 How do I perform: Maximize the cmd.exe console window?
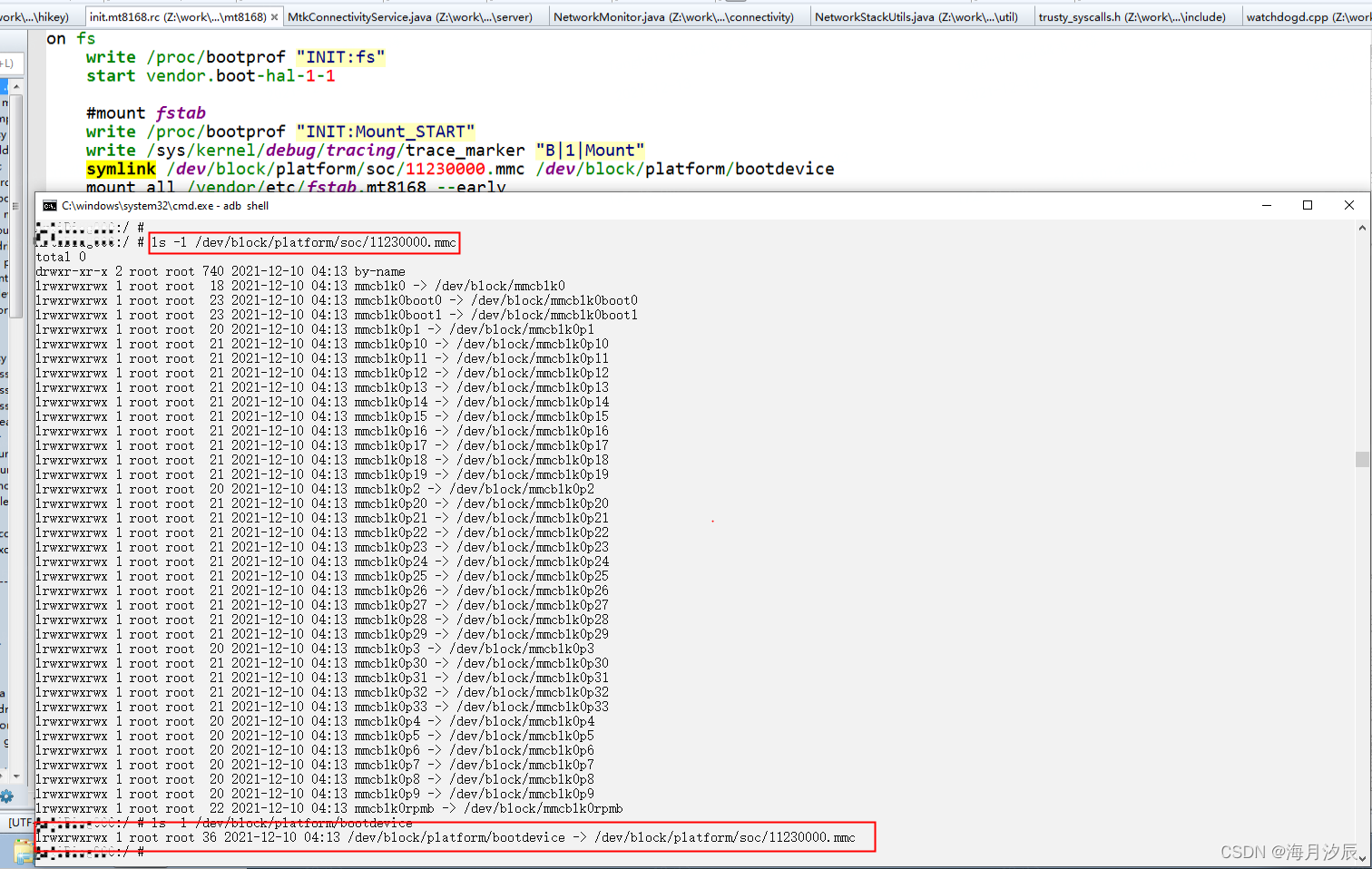coord(1308,205)
